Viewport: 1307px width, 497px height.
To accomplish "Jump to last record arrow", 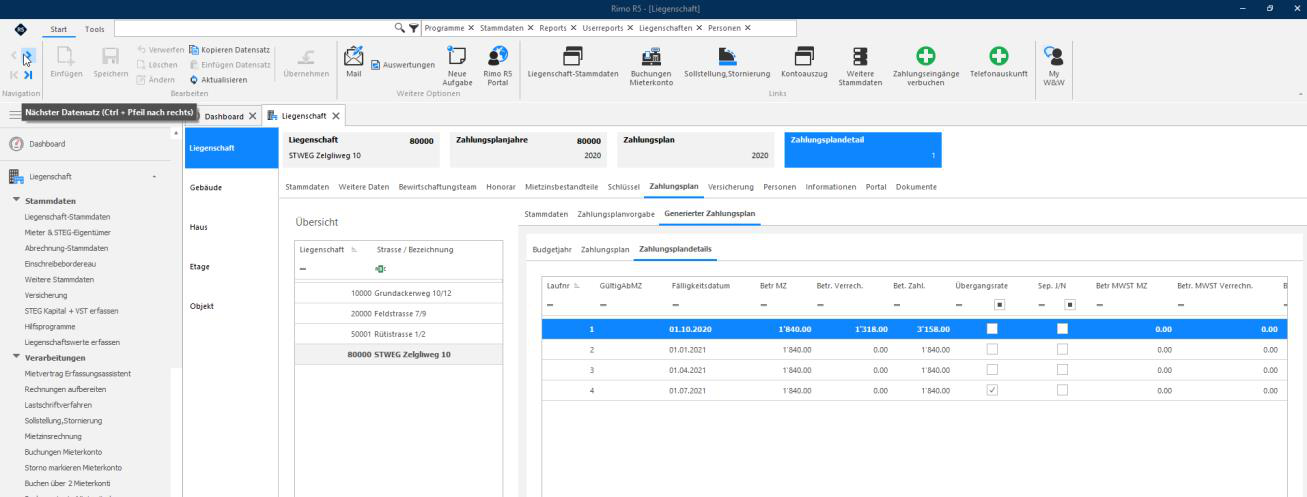I will click(x=28, y=75).
